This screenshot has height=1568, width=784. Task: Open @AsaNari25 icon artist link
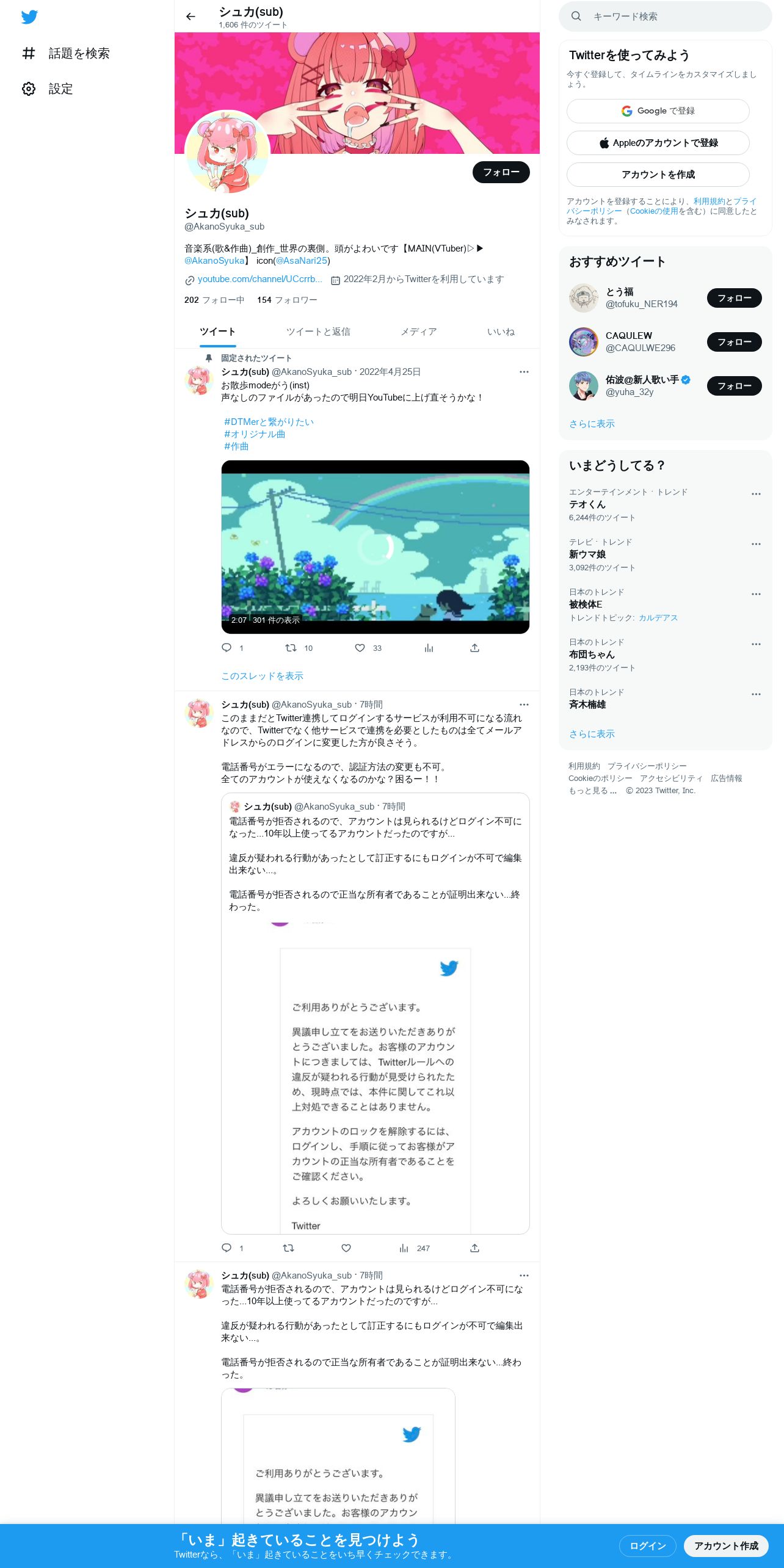[302, 261]
